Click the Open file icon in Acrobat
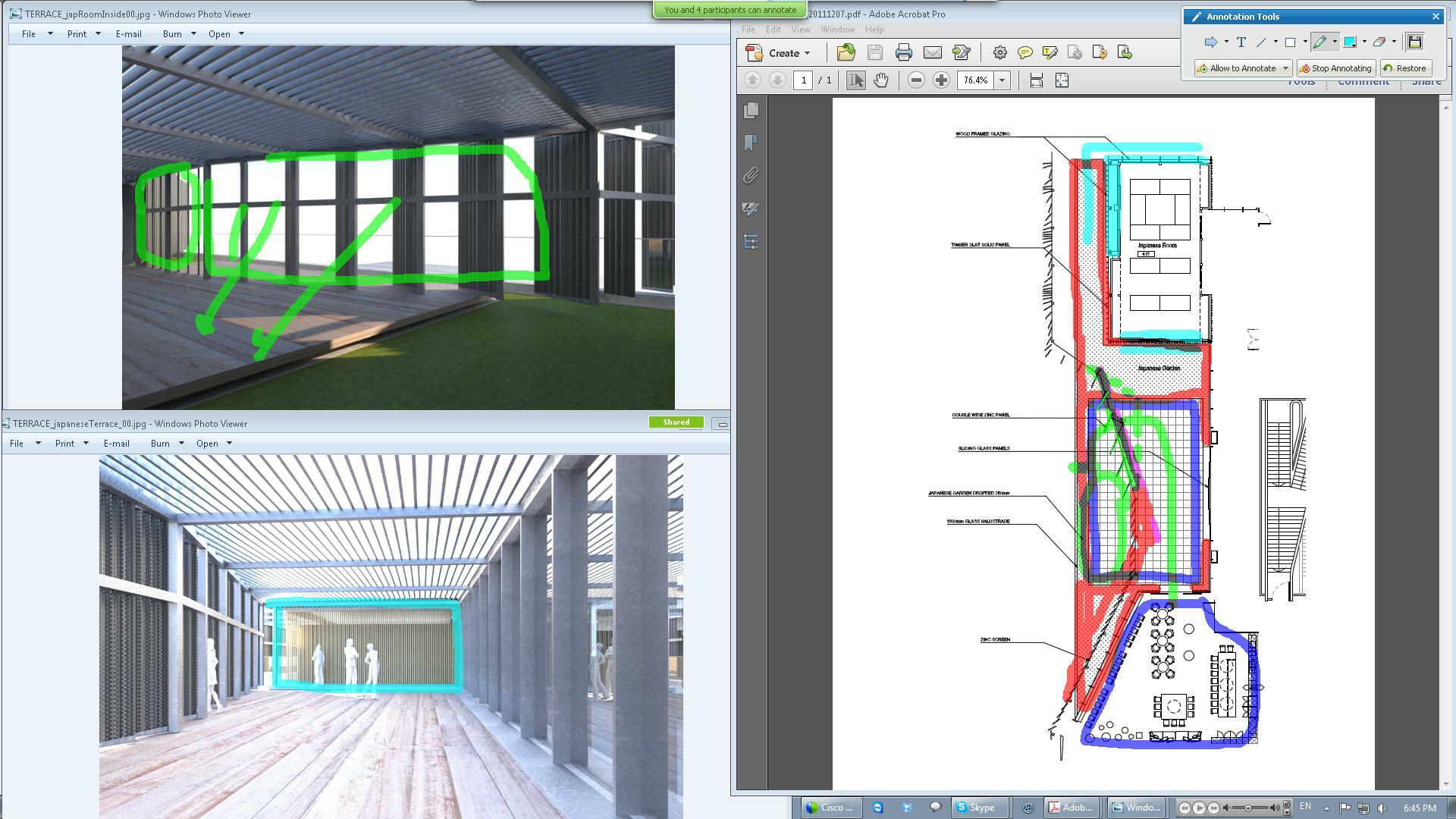This screenshot has height=819, width=1456. (x=846, y=52)
